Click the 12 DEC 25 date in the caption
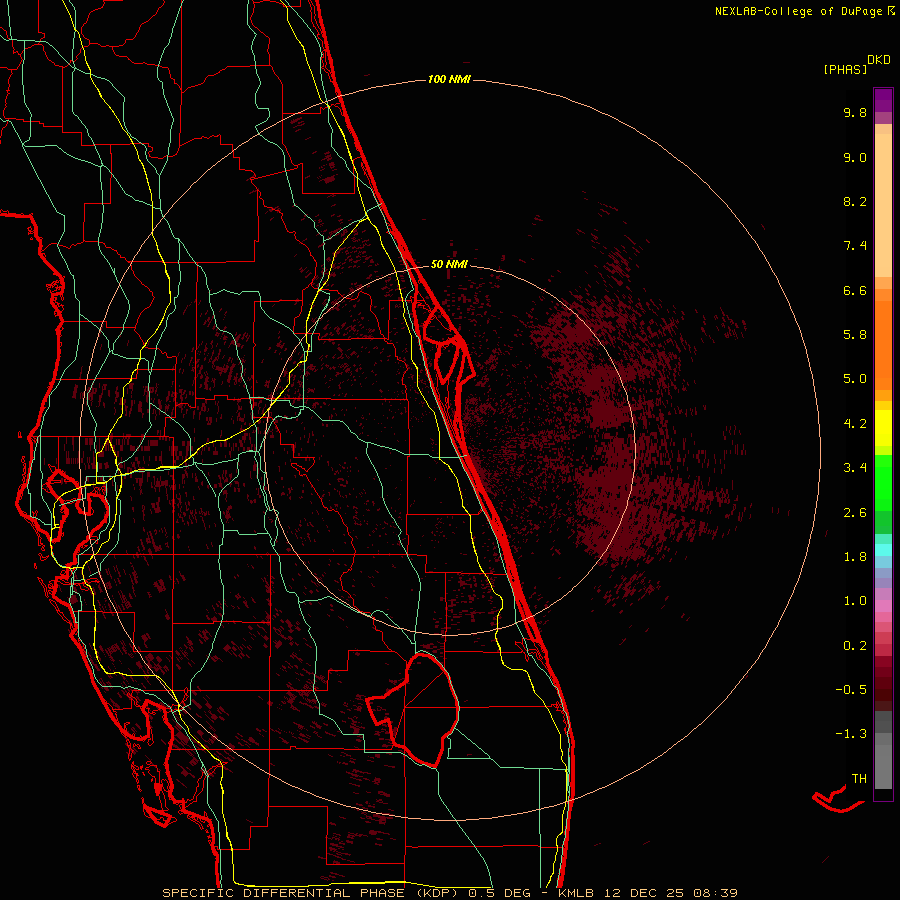The image size is (900, 900). point(643,893)
